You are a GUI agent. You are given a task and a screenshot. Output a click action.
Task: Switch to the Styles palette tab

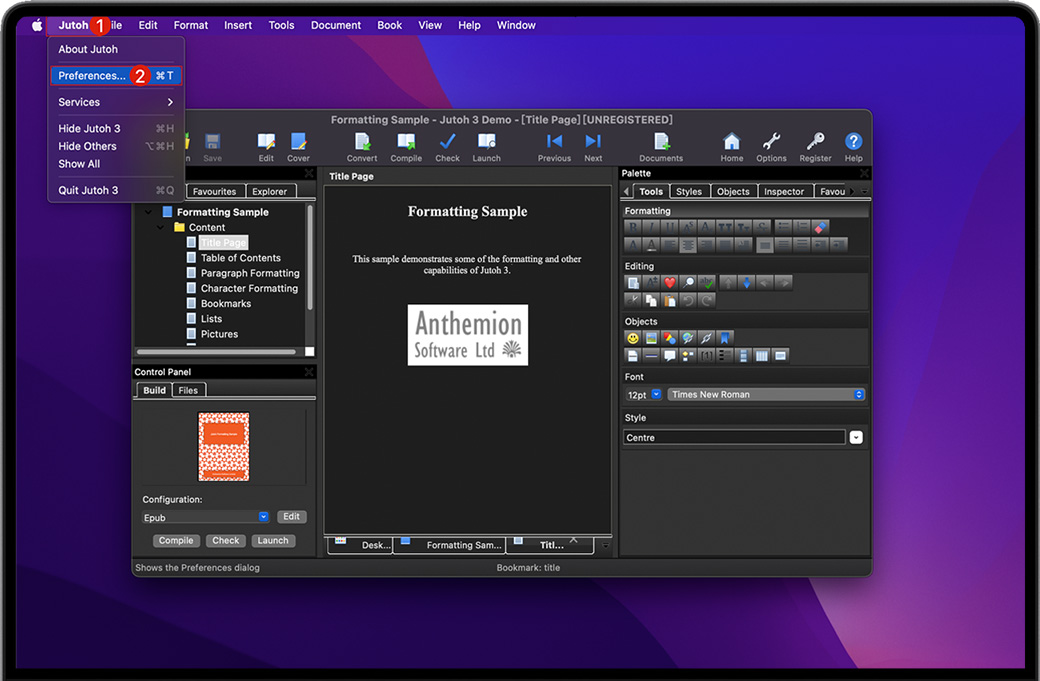(x=688, y=191)
